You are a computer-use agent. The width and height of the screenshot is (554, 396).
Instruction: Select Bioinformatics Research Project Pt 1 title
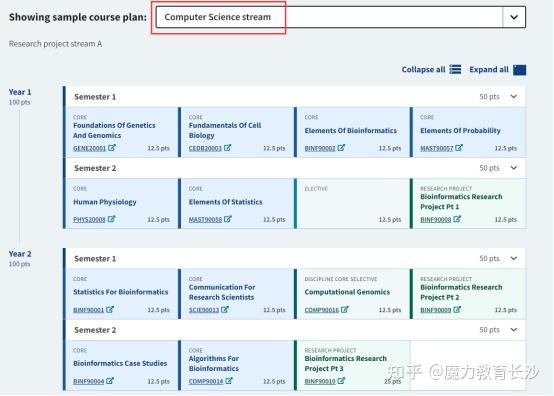point(461,201)
